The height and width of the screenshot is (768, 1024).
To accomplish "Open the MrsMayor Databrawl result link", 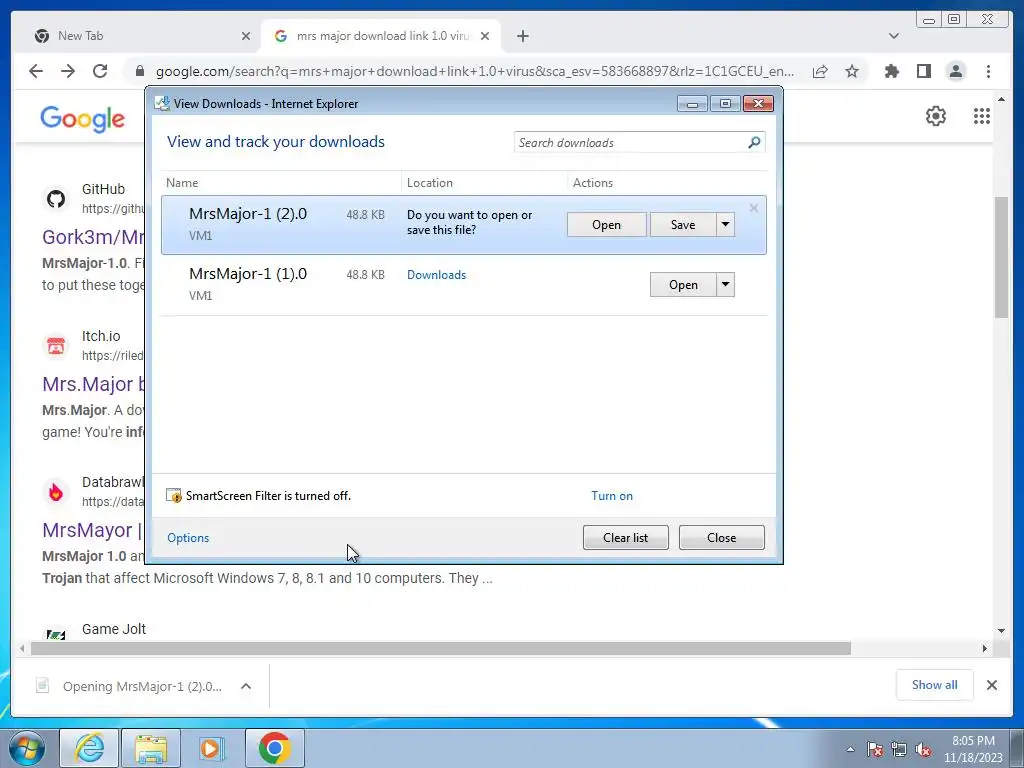I will coord(93,530).
